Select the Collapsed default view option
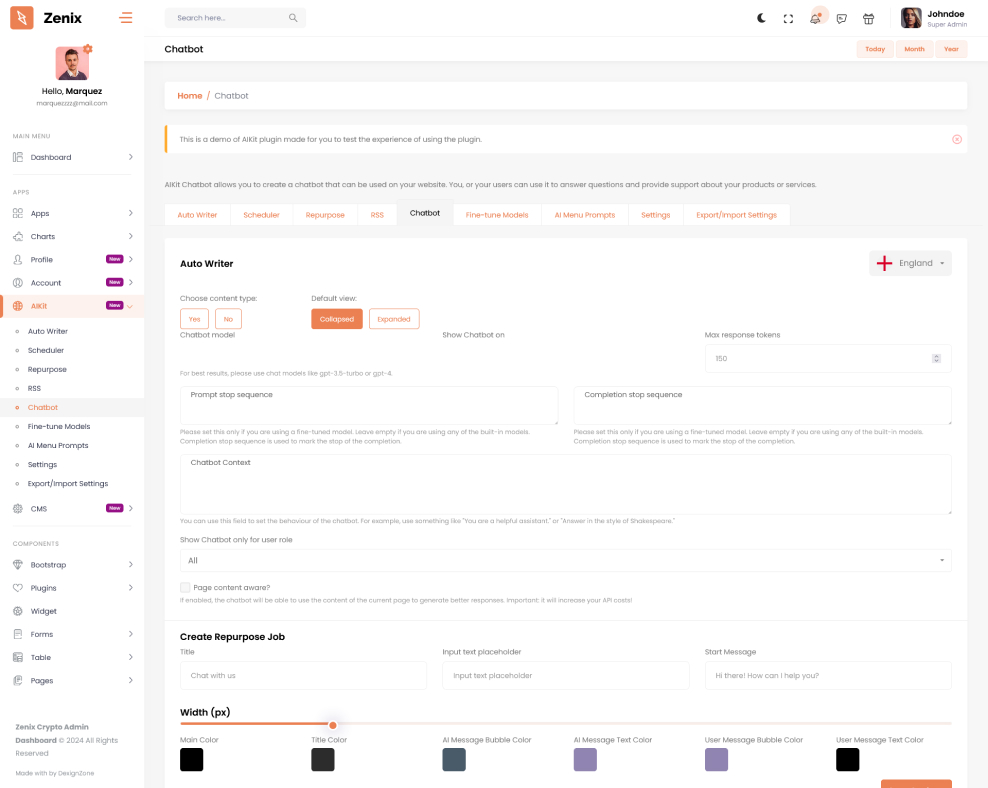Screen dimensions: 988x788 [336, 319]
